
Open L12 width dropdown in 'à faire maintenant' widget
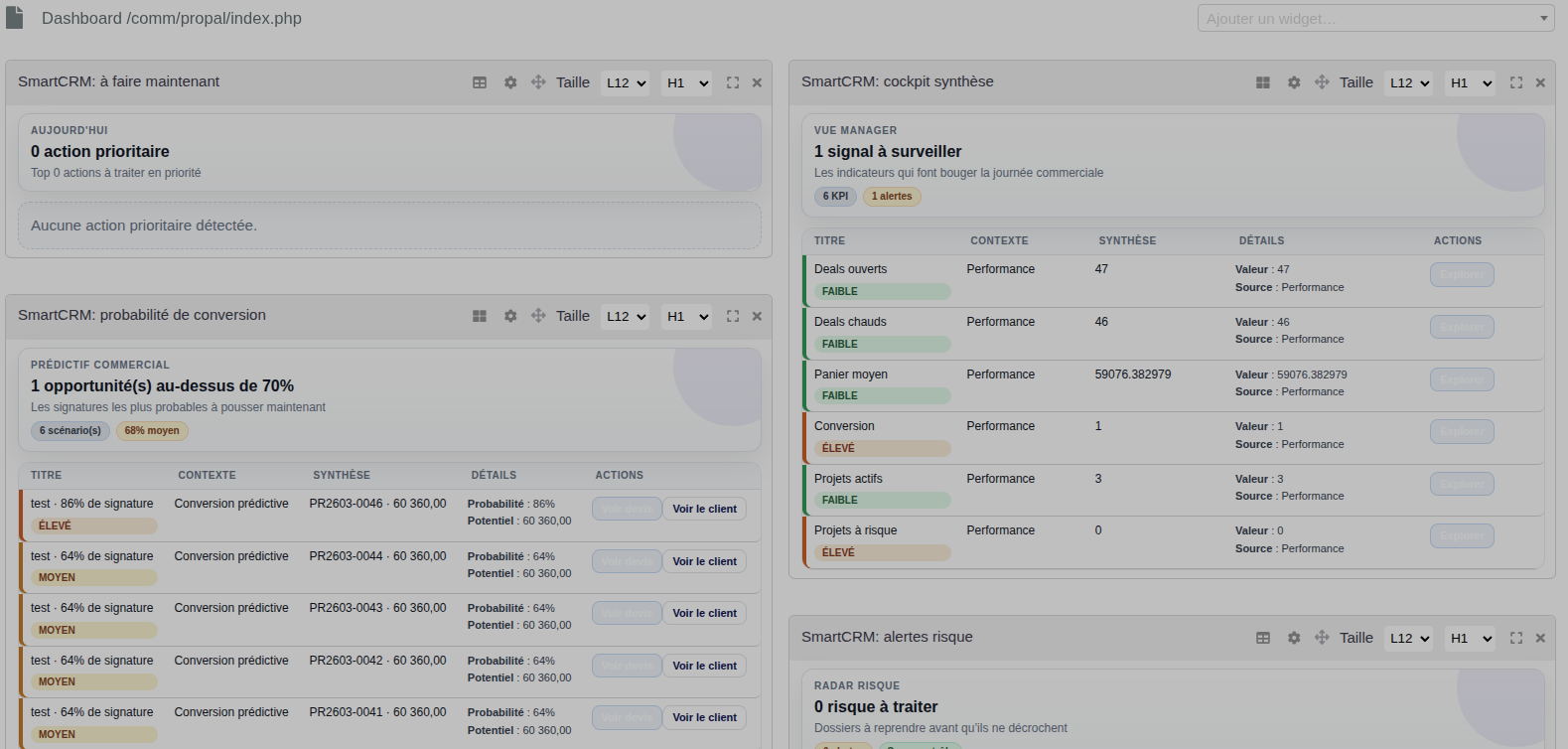click(625, 82)
